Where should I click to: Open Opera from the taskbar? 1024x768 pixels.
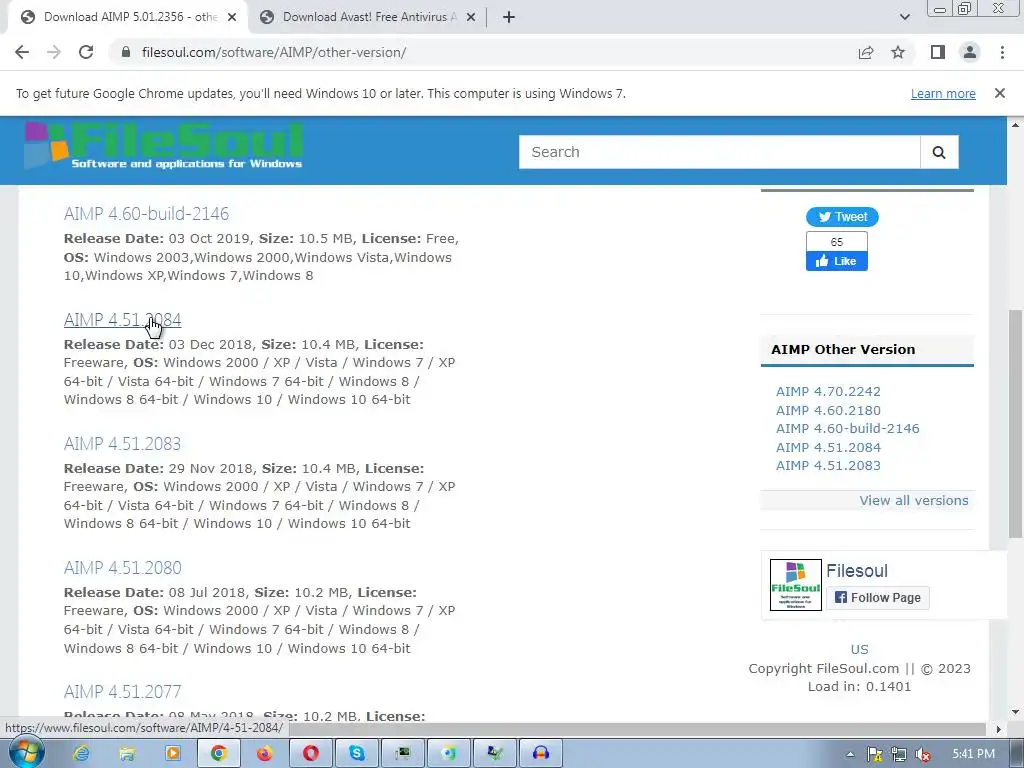pyautogui.click(x=311, y=754)
